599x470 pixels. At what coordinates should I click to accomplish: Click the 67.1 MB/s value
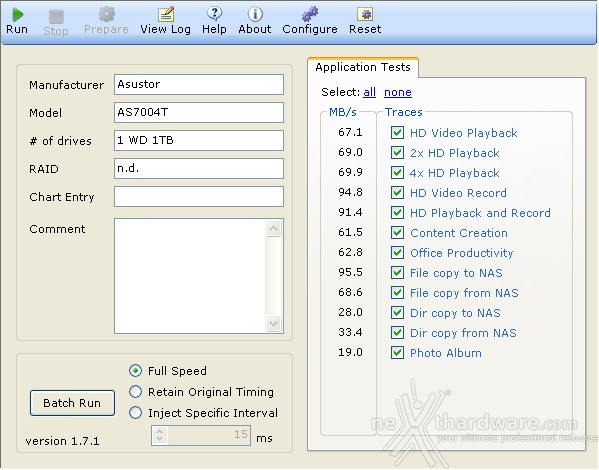coord(350,133)
